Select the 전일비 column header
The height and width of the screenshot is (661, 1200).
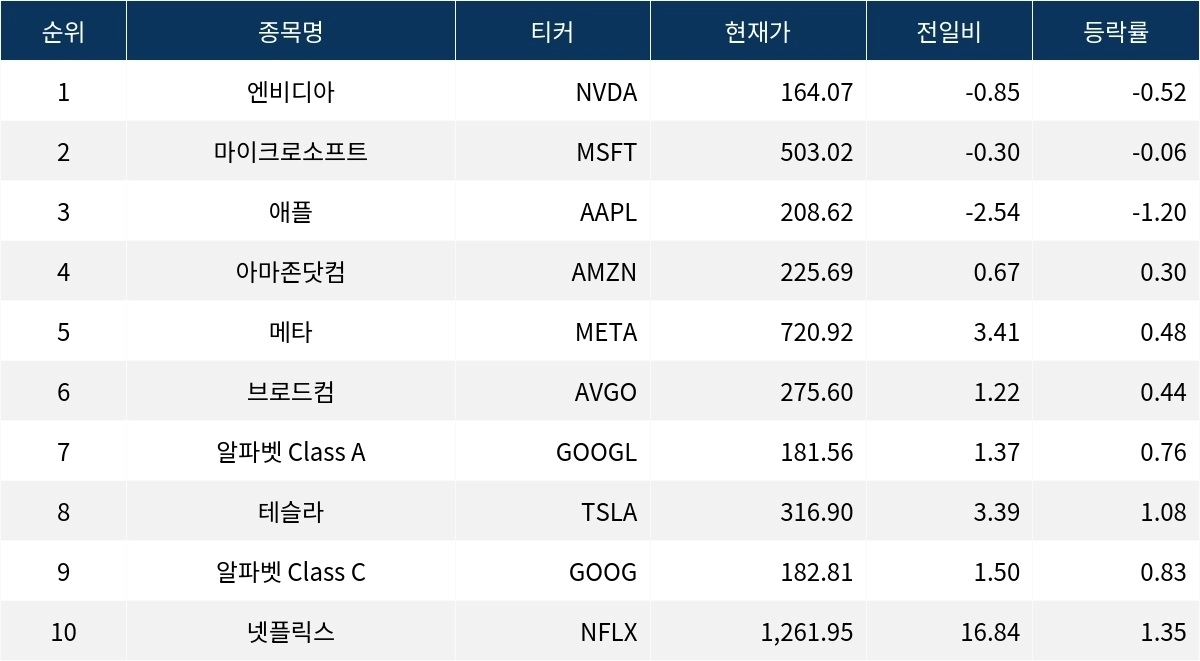point(948,31)
